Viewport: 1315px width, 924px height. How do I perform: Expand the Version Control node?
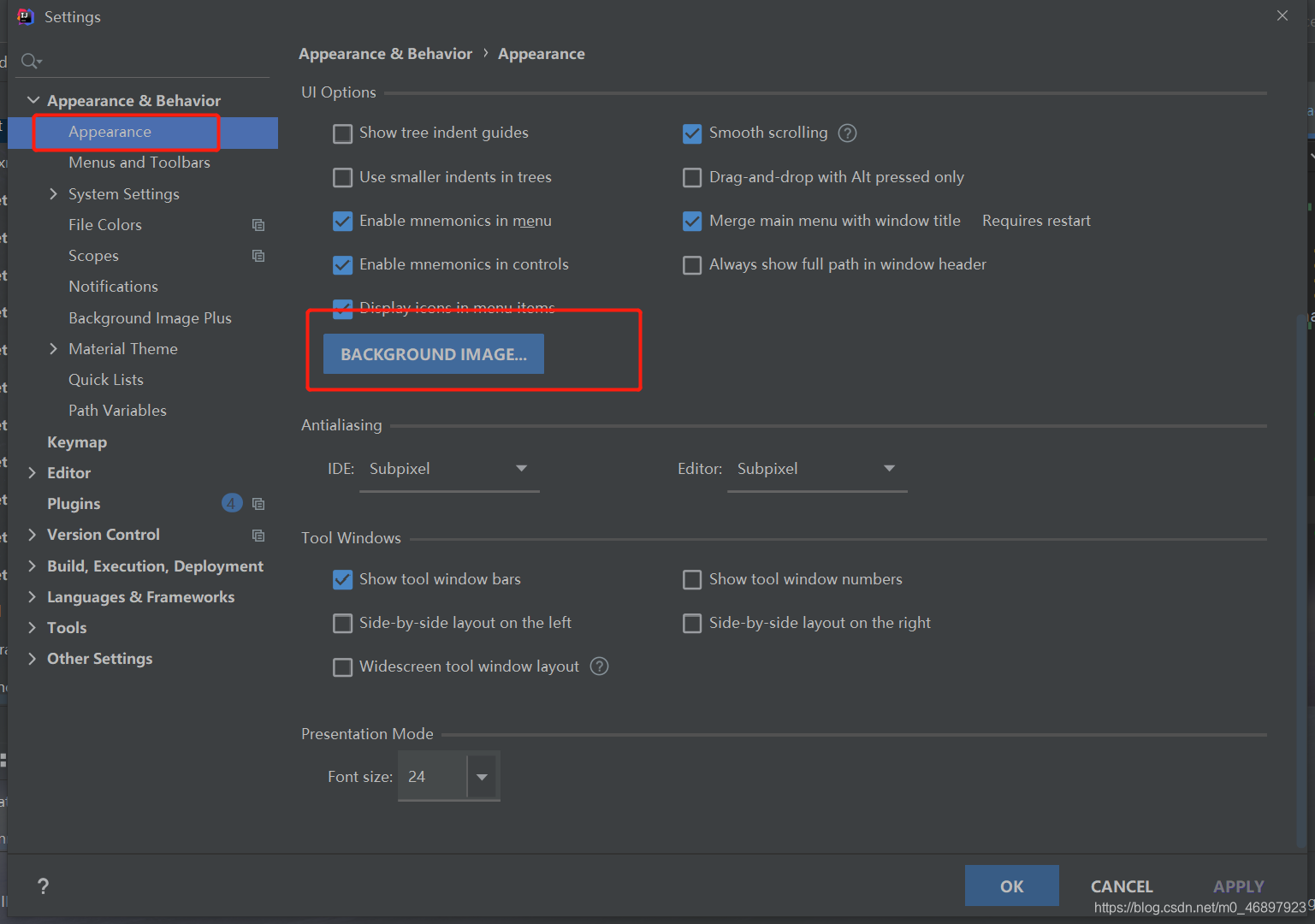pyautogui.click(x=32, y=534)
